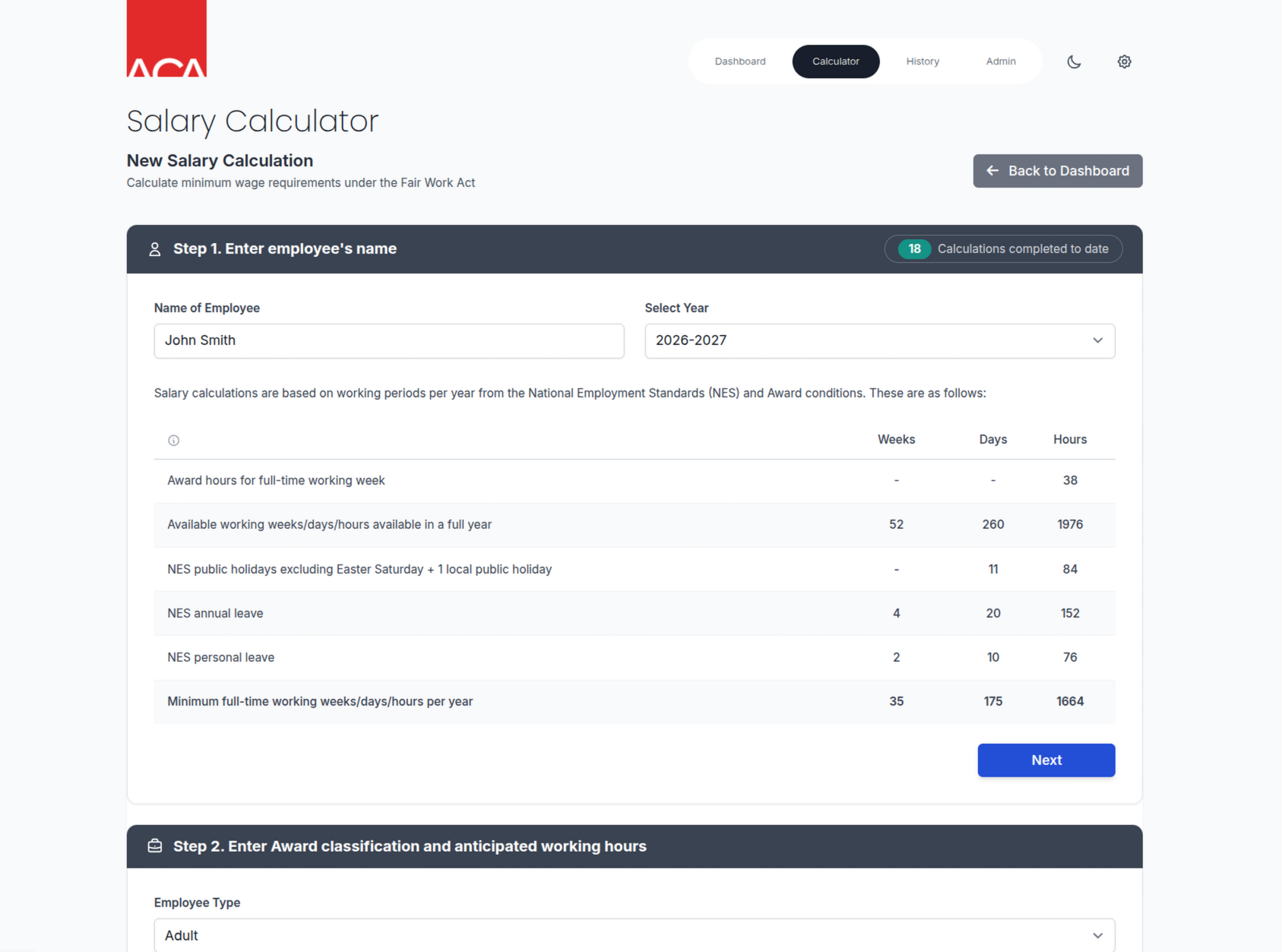
Task: Click the Hours column header
Action: 1070,440
